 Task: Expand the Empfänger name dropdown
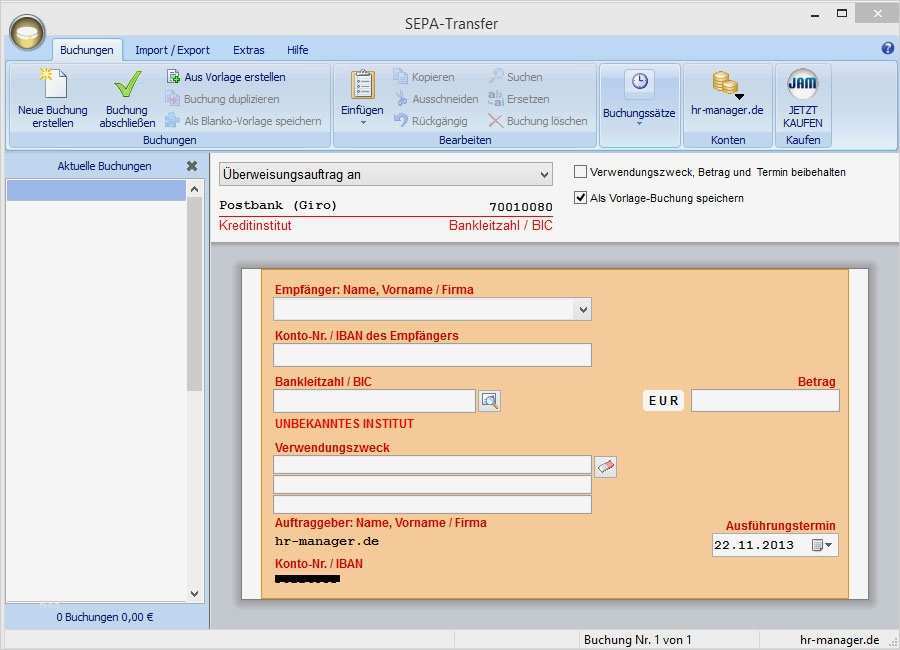582,309
